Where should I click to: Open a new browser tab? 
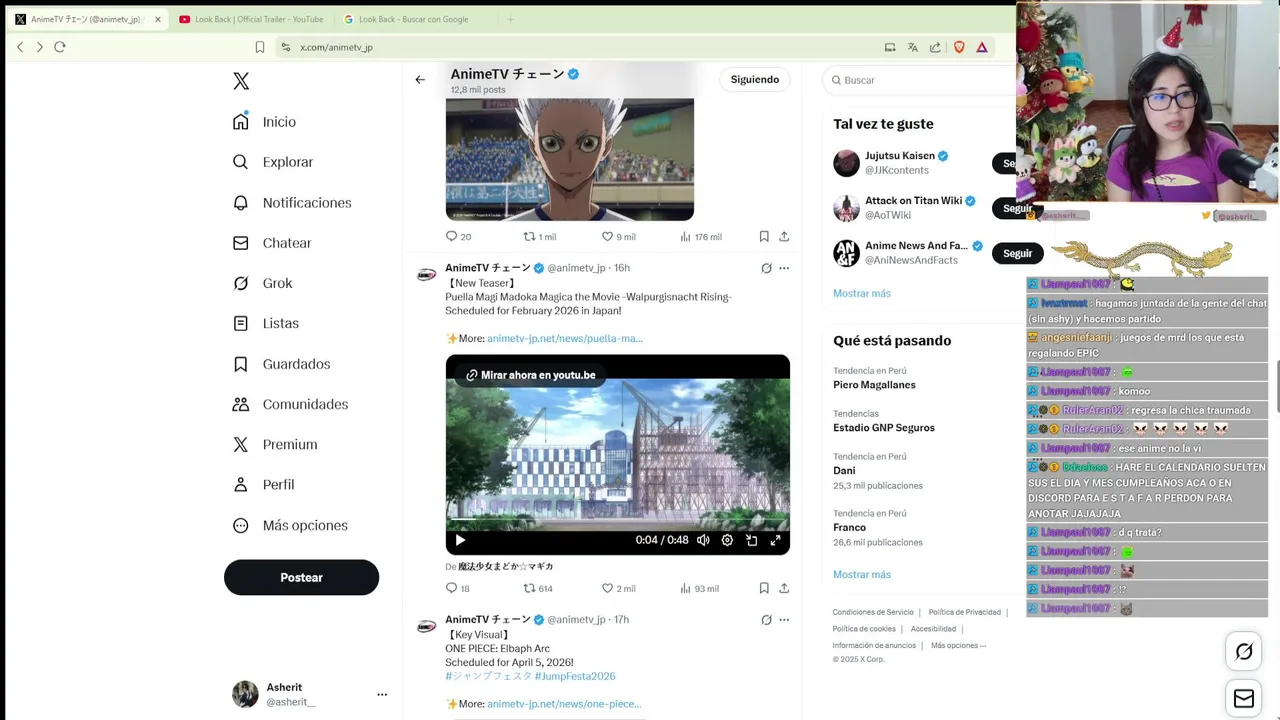click(x=510, y=19)
